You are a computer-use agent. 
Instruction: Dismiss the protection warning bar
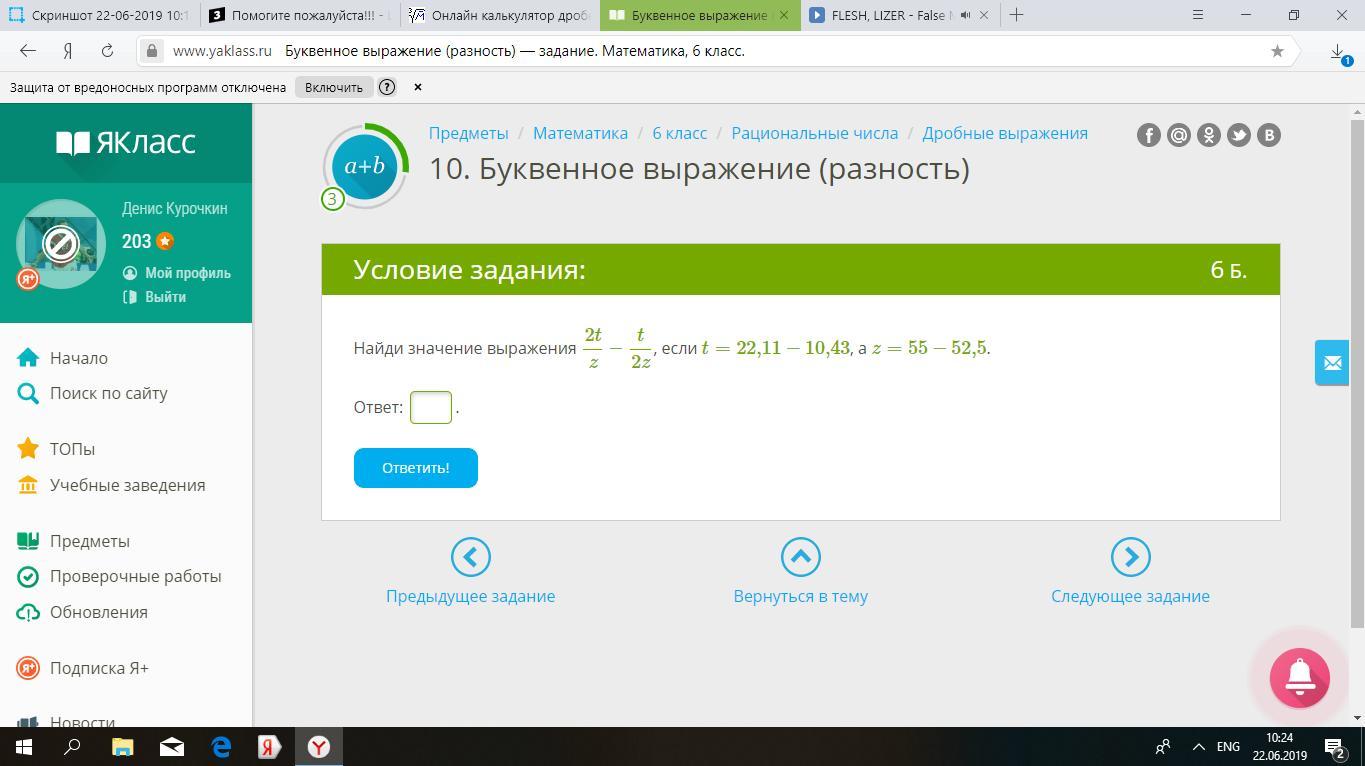point(418,87)
